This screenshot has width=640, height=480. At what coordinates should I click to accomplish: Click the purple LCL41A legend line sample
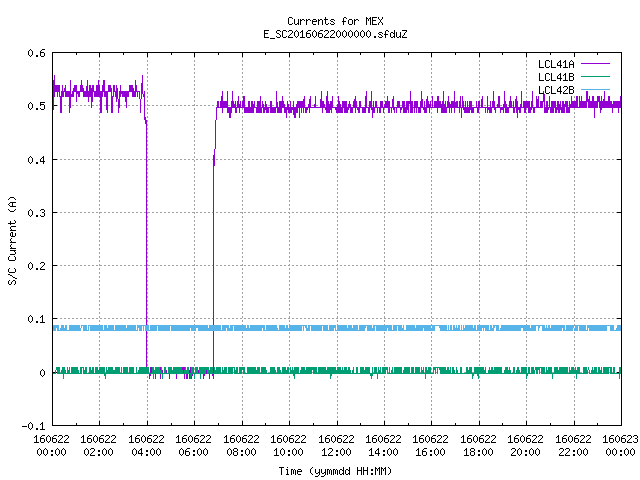[x=596, y=64]
